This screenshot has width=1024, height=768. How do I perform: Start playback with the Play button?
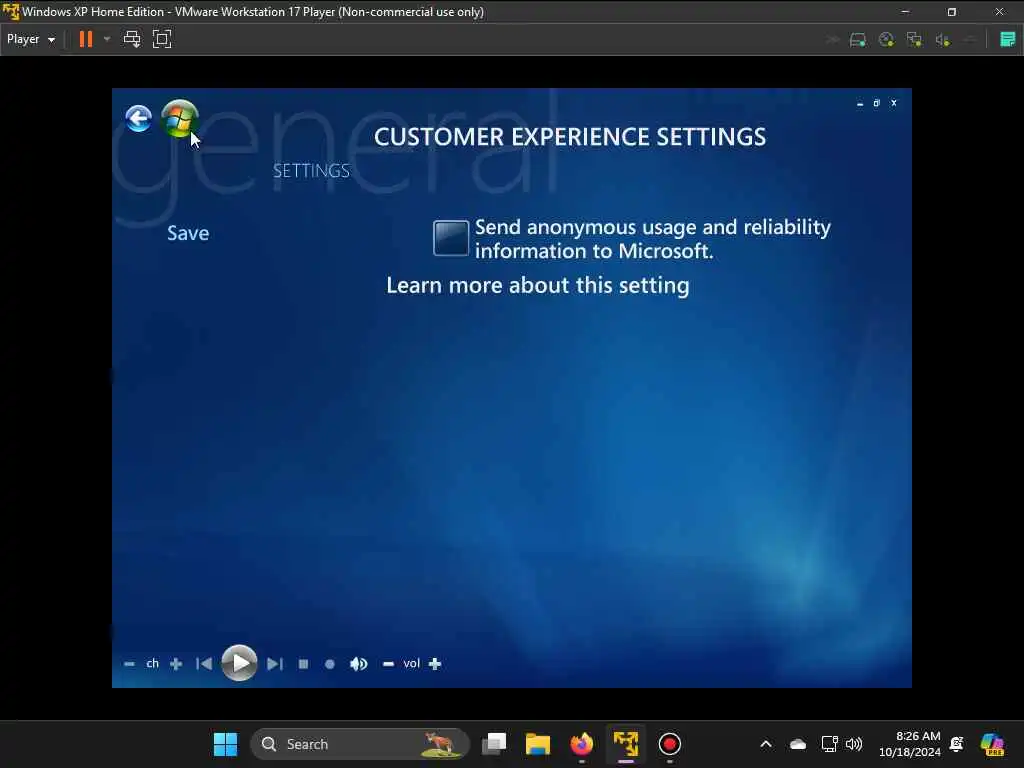click(x=239, y=663)
